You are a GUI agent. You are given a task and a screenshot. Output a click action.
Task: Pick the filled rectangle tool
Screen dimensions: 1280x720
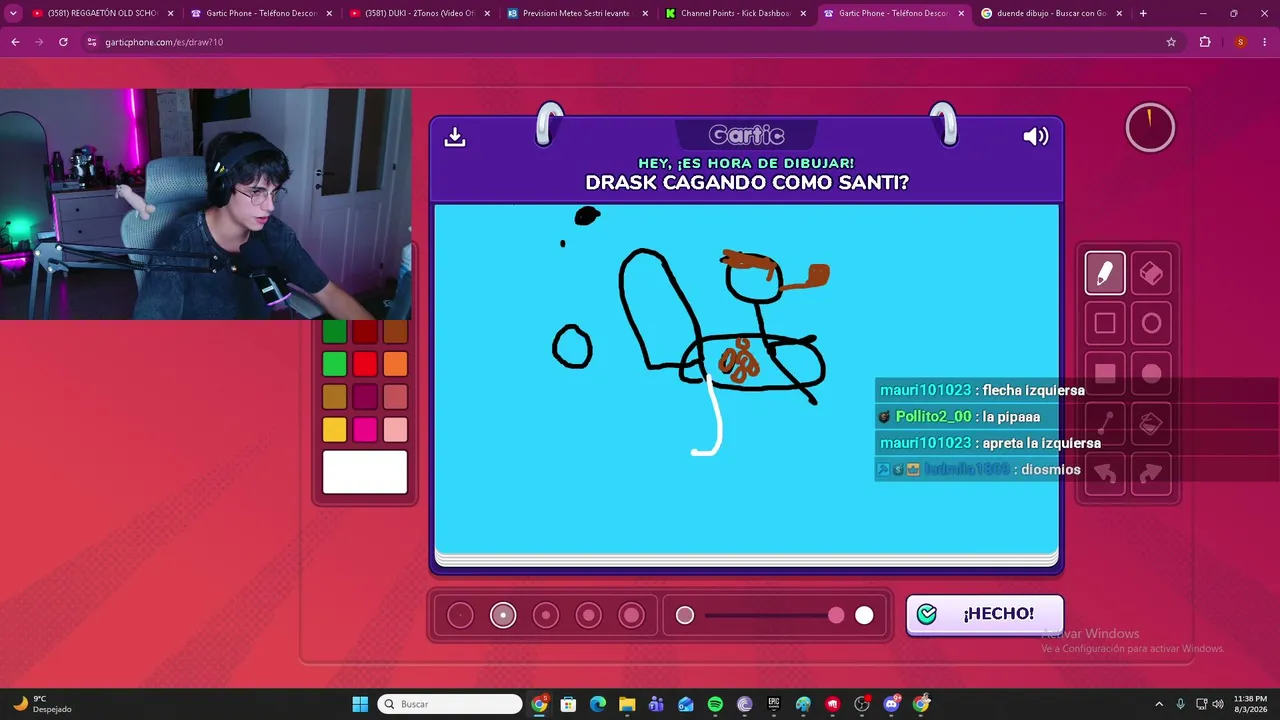(x=1105, y=373)
